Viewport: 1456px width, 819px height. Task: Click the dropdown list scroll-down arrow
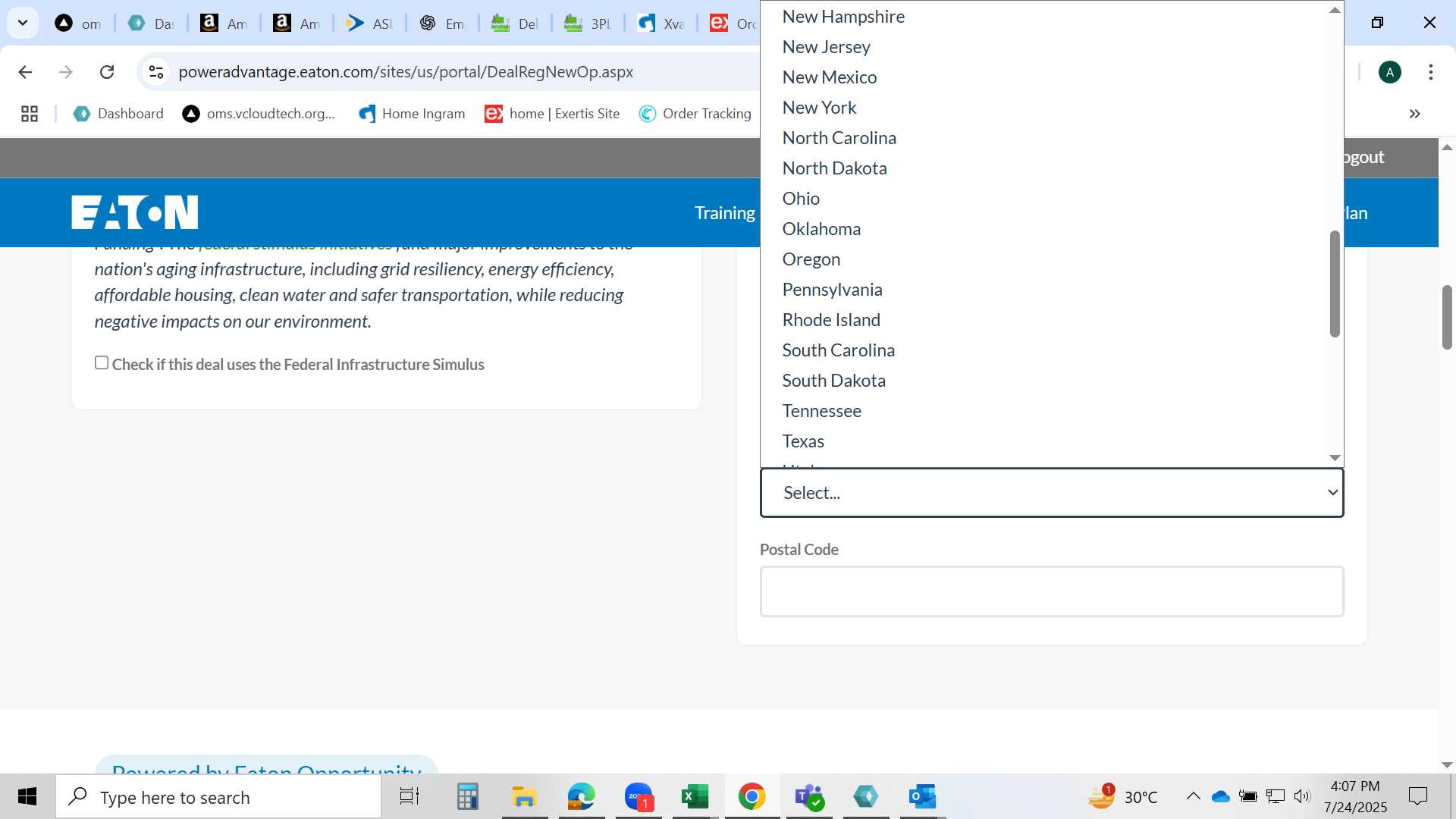coord(1335,457)
